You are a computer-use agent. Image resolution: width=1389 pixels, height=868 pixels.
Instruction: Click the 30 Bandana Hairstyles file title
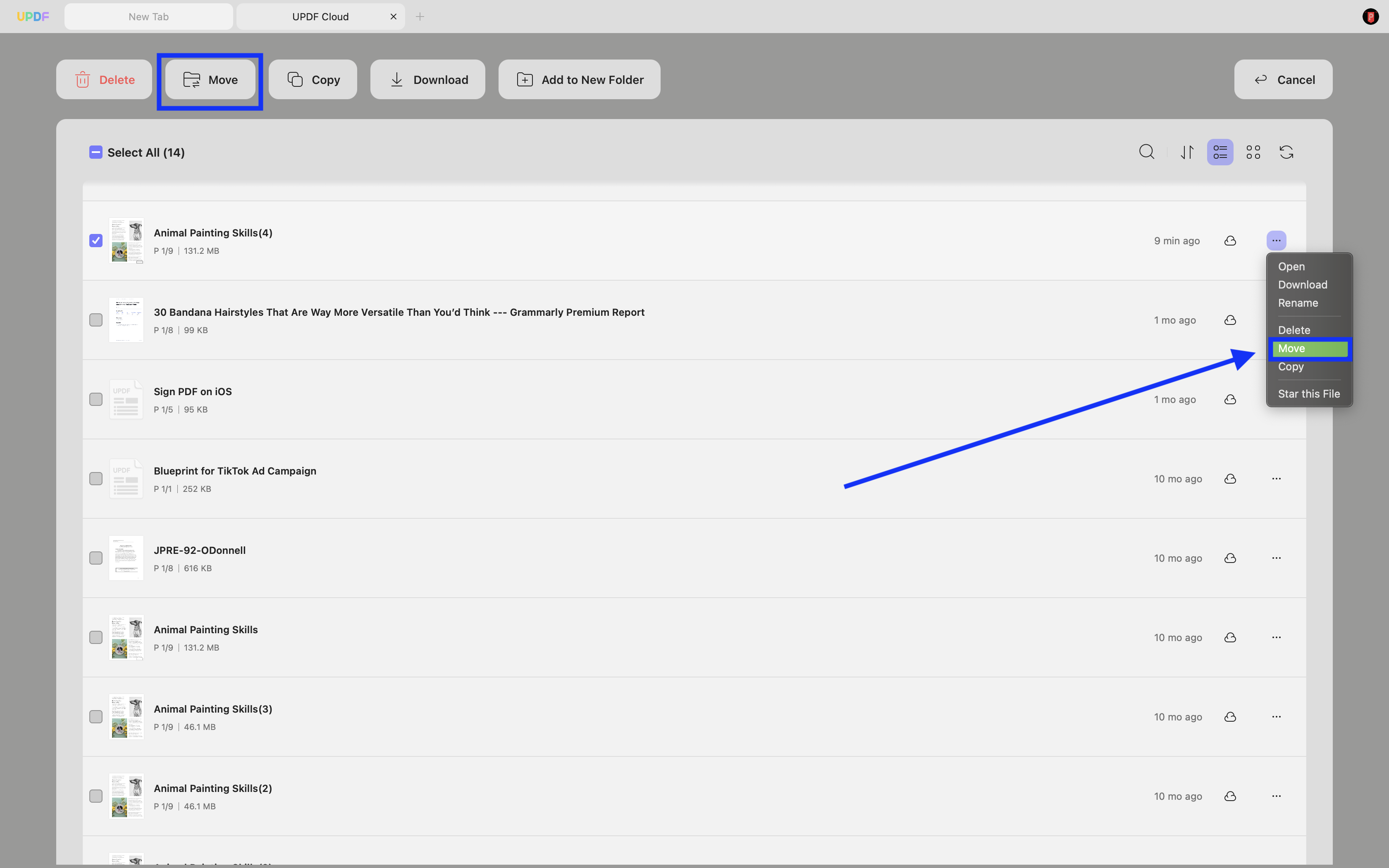(x=399, y=312)
